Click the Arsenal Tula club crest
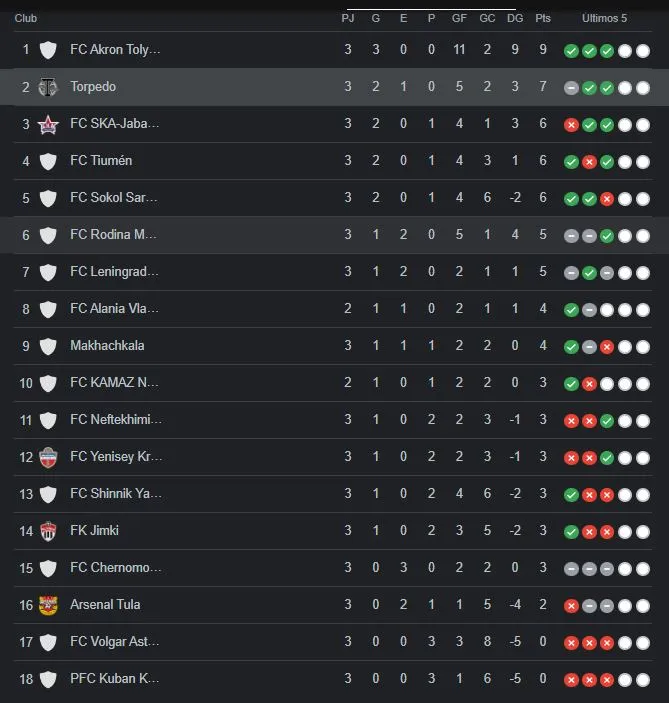 pyautogui.click(x=47, y=605)
